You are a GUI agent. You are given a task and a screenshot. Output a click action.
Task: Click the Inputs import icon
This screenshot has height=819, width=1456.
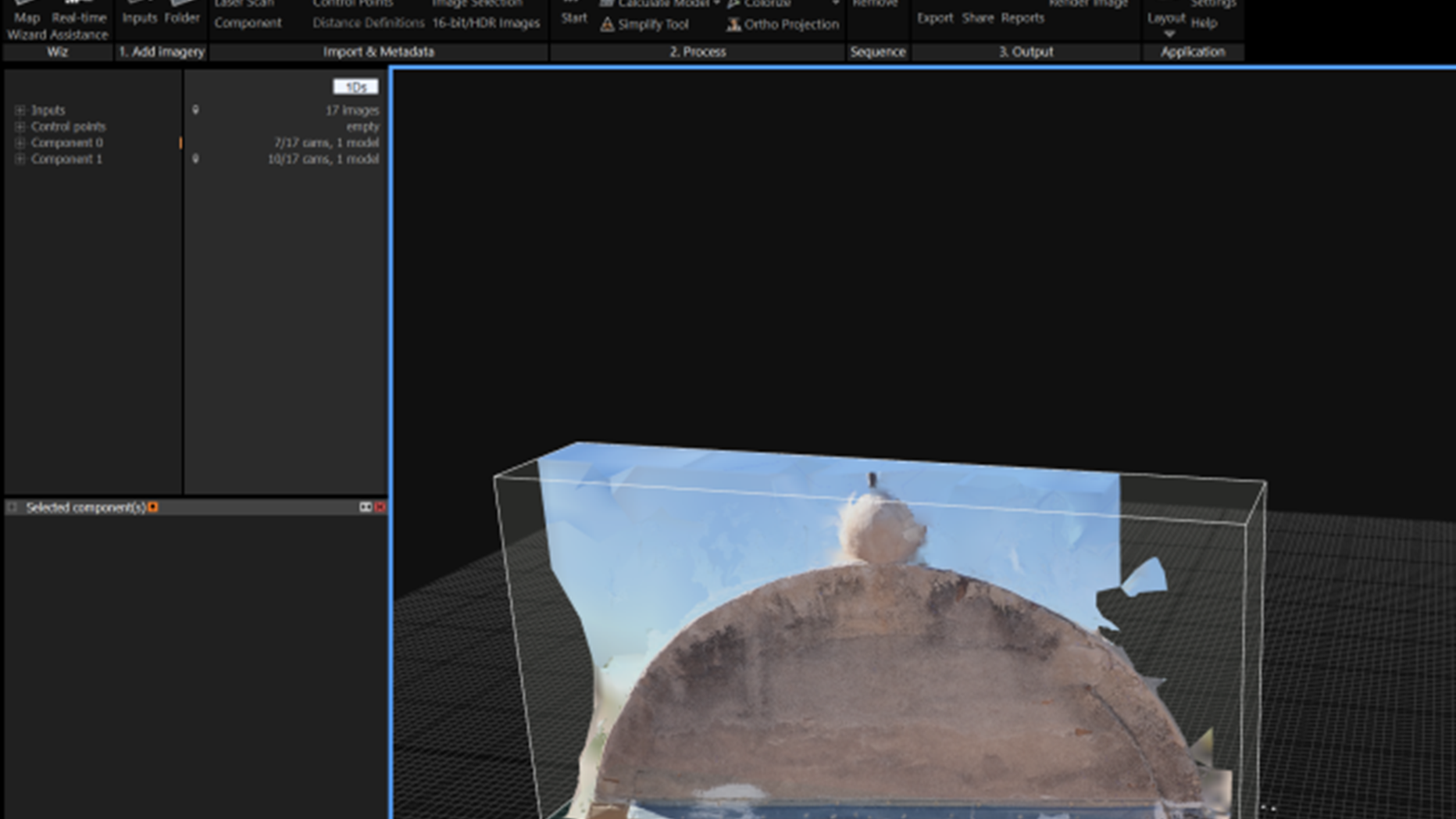coord(140,14)
